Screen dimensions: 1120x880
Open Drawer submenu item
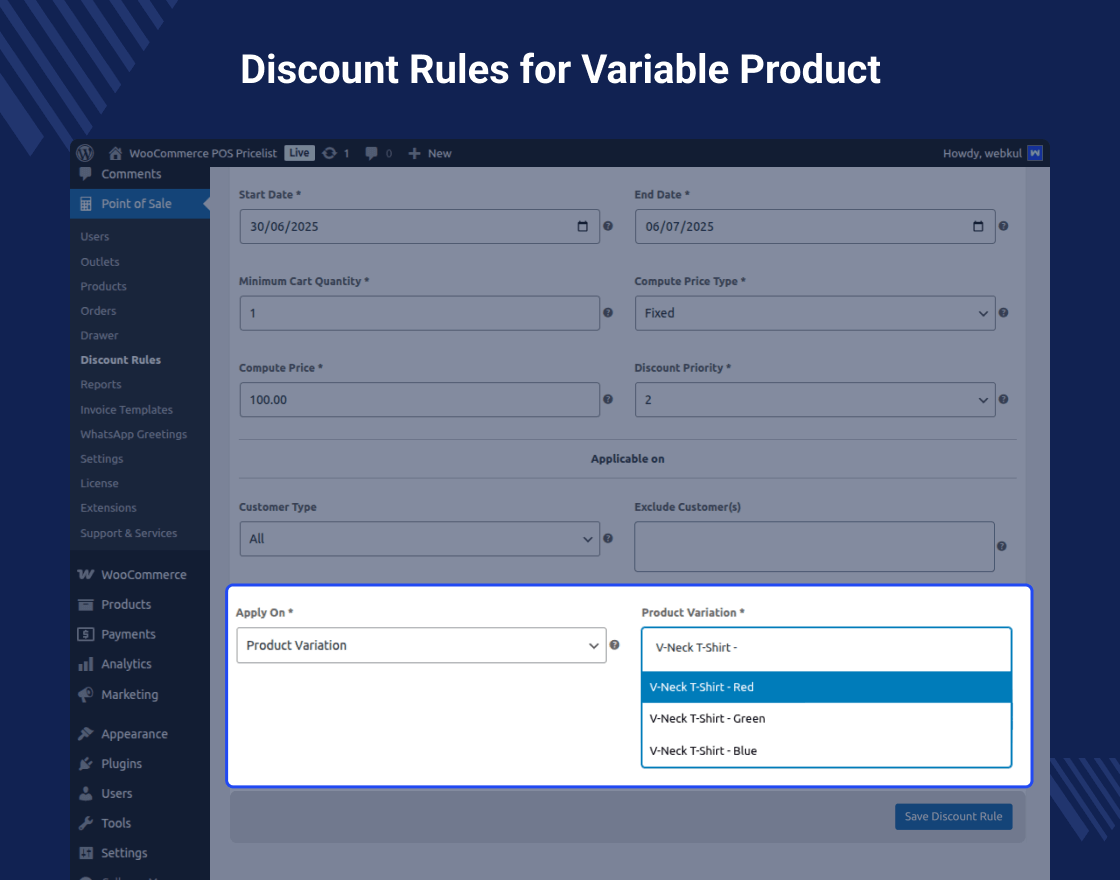(x=99, y=336)
